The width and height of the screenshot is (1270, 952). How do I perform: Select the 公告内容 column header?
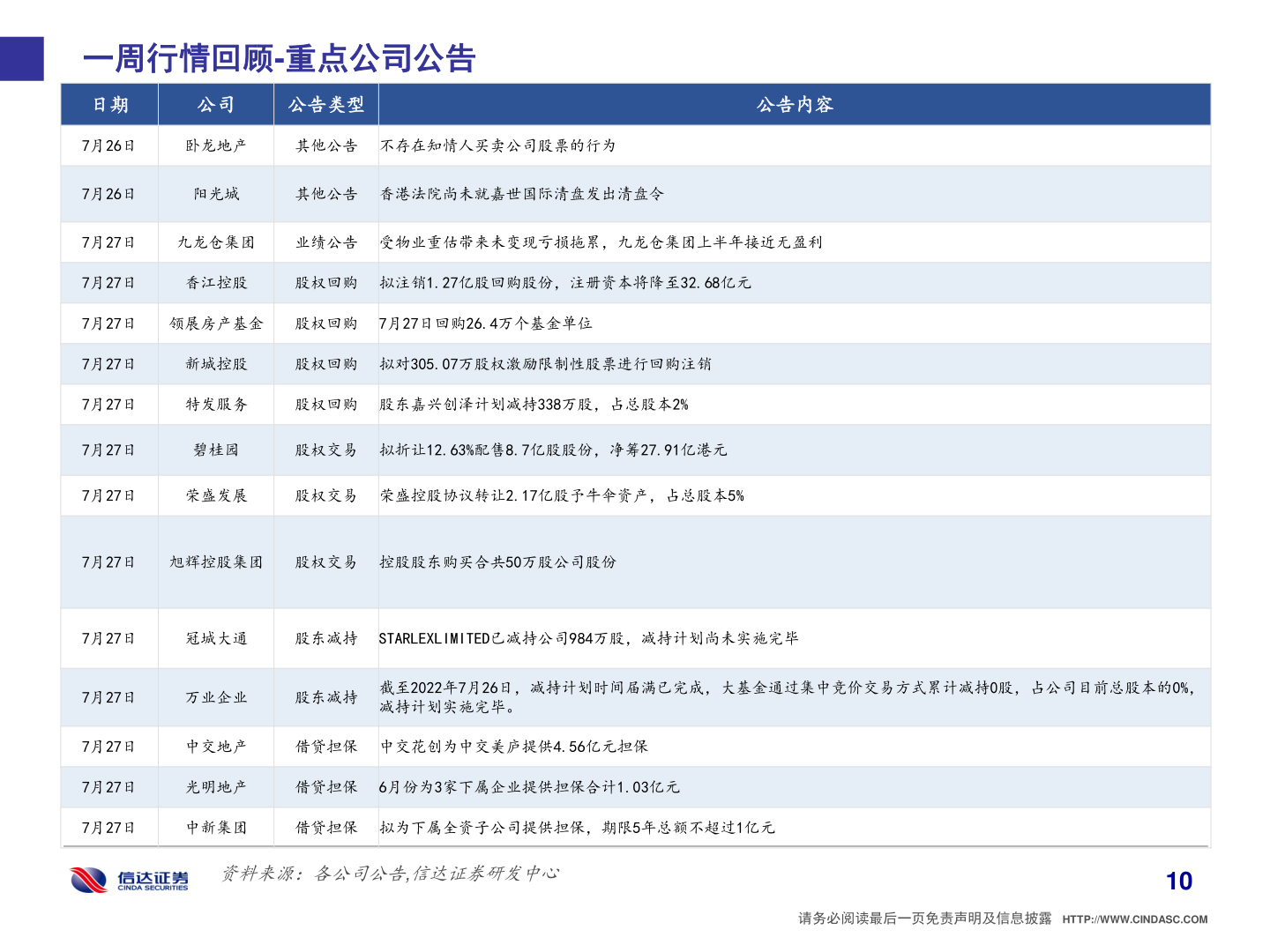coord(795,104)
